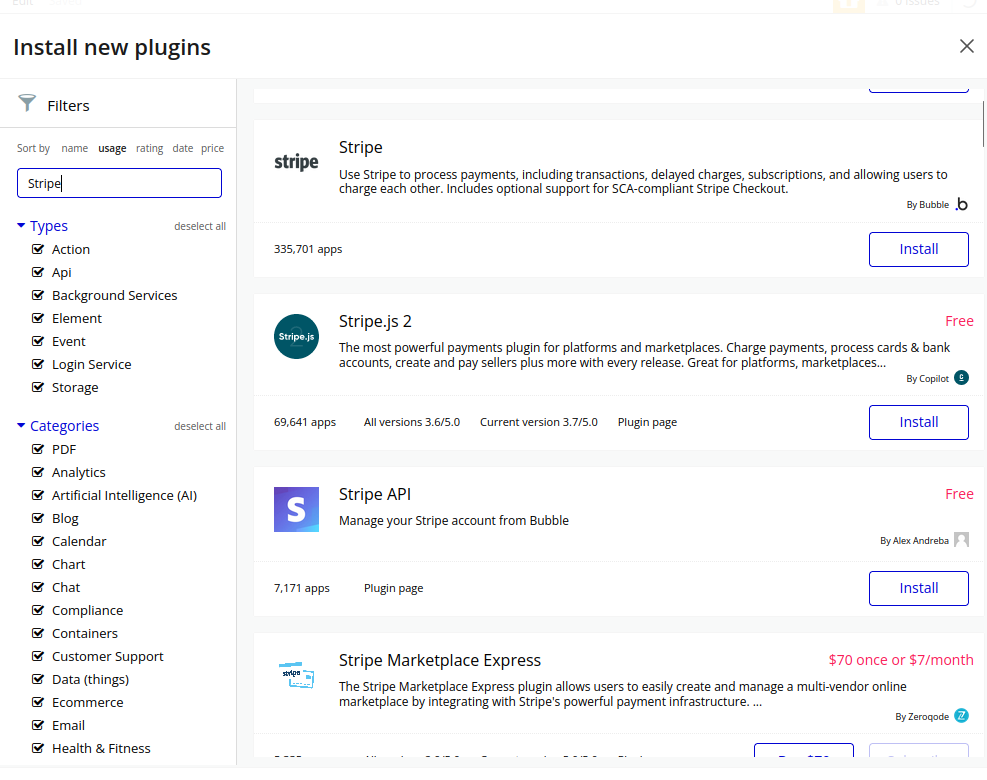Install the Stripe API plugin
The image size is (987, 780).
pos(918,588)
